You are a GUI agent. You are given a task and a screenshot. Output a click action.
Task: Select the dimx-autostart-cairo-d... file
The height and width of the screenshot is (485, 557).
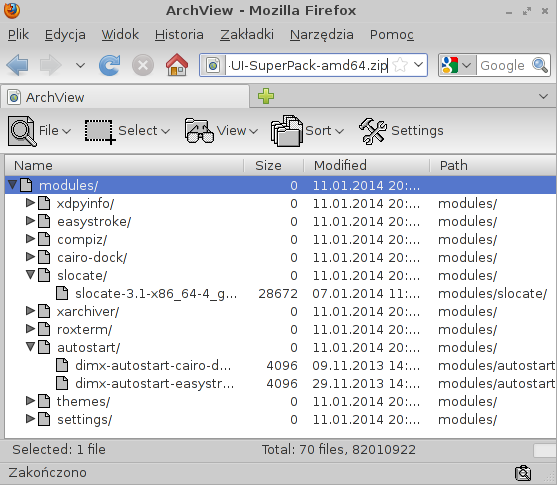point(153,366)
